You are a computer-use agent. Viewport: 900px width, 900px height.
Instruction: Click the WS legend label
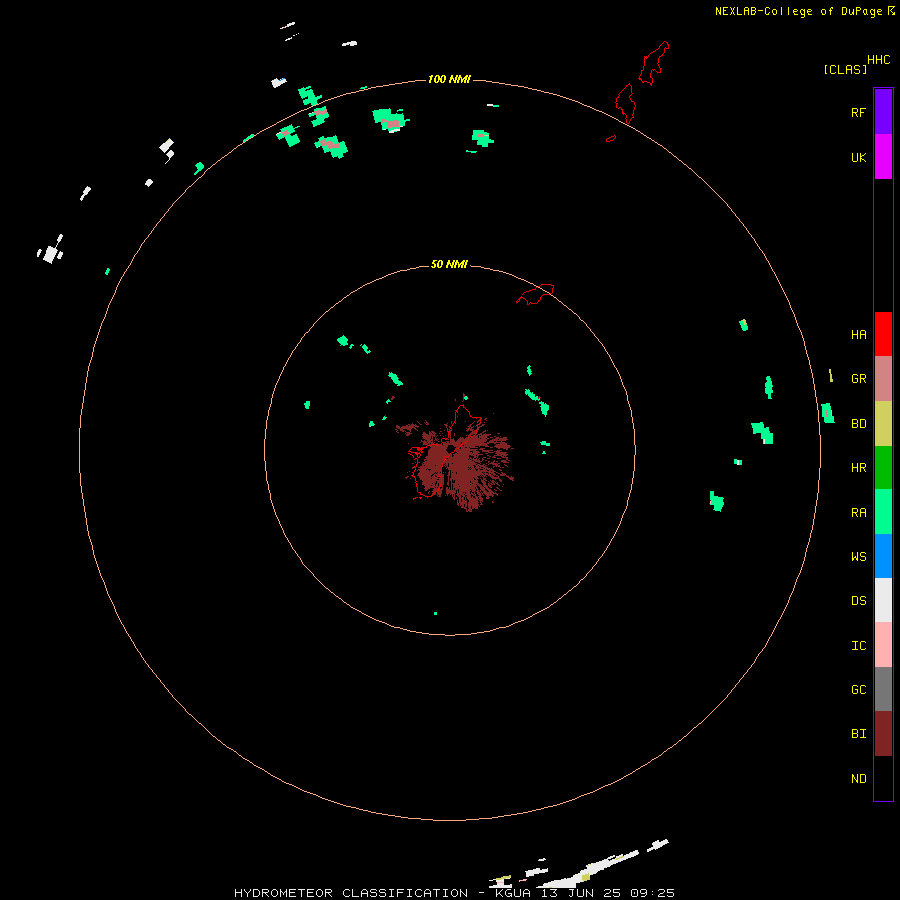[x=858, y=556]
